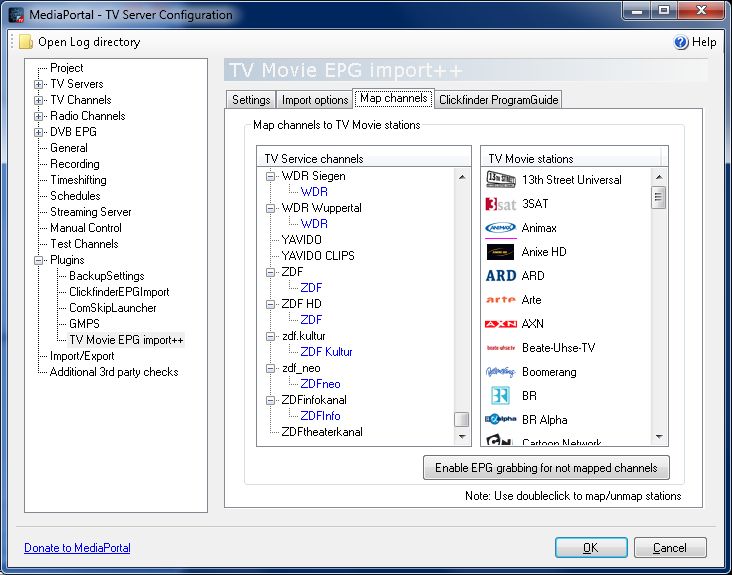732x575 pixels.
Task: Click the TV Service channels scrollbar thumb
Action: [x=462, y=419]
